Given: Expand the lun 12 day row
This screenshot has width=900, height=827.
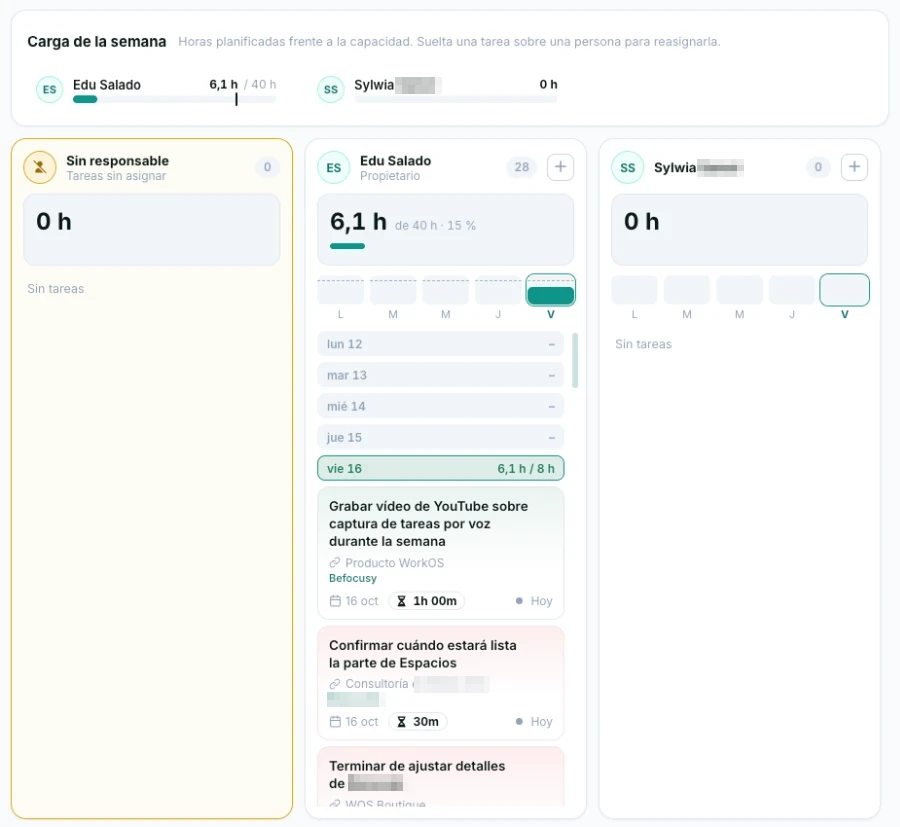Looking at the screenshot, I should [x=440, y=344].
